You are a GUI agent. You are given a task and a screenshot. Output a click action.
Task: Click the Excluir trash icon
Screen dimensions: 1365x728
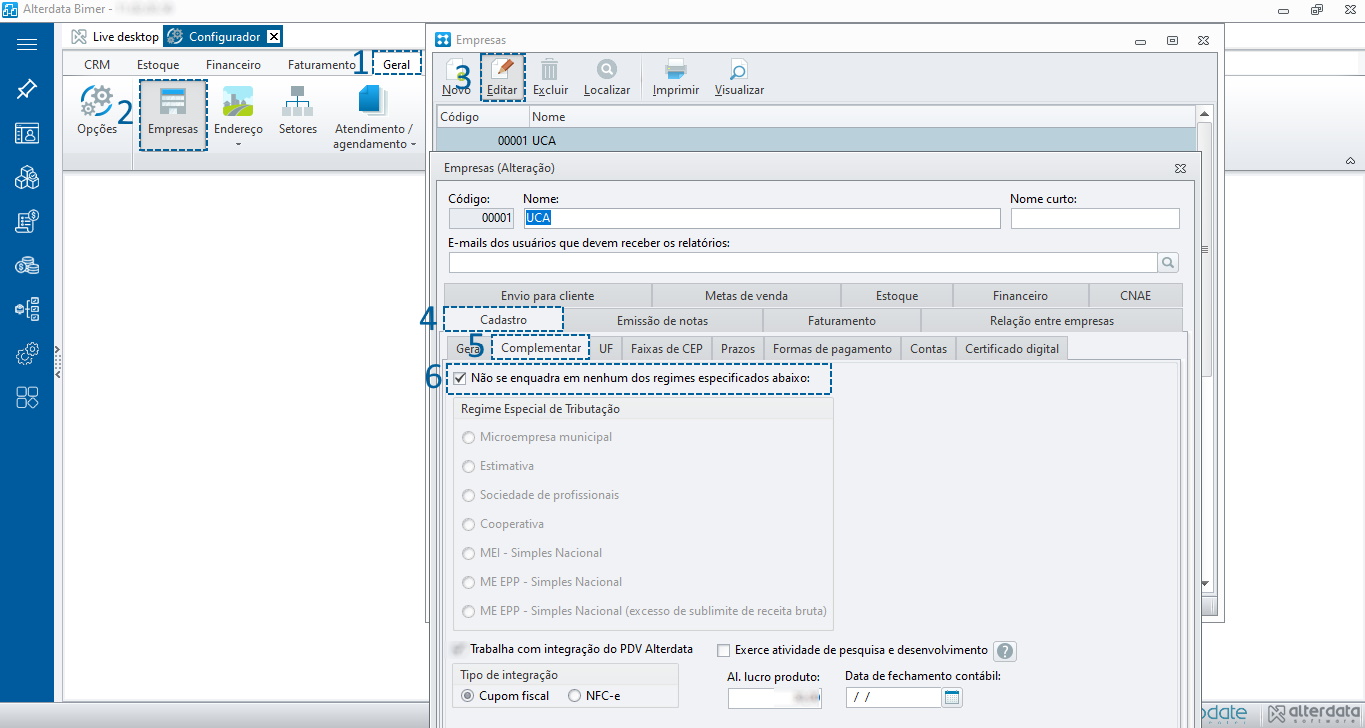[549, 71]
